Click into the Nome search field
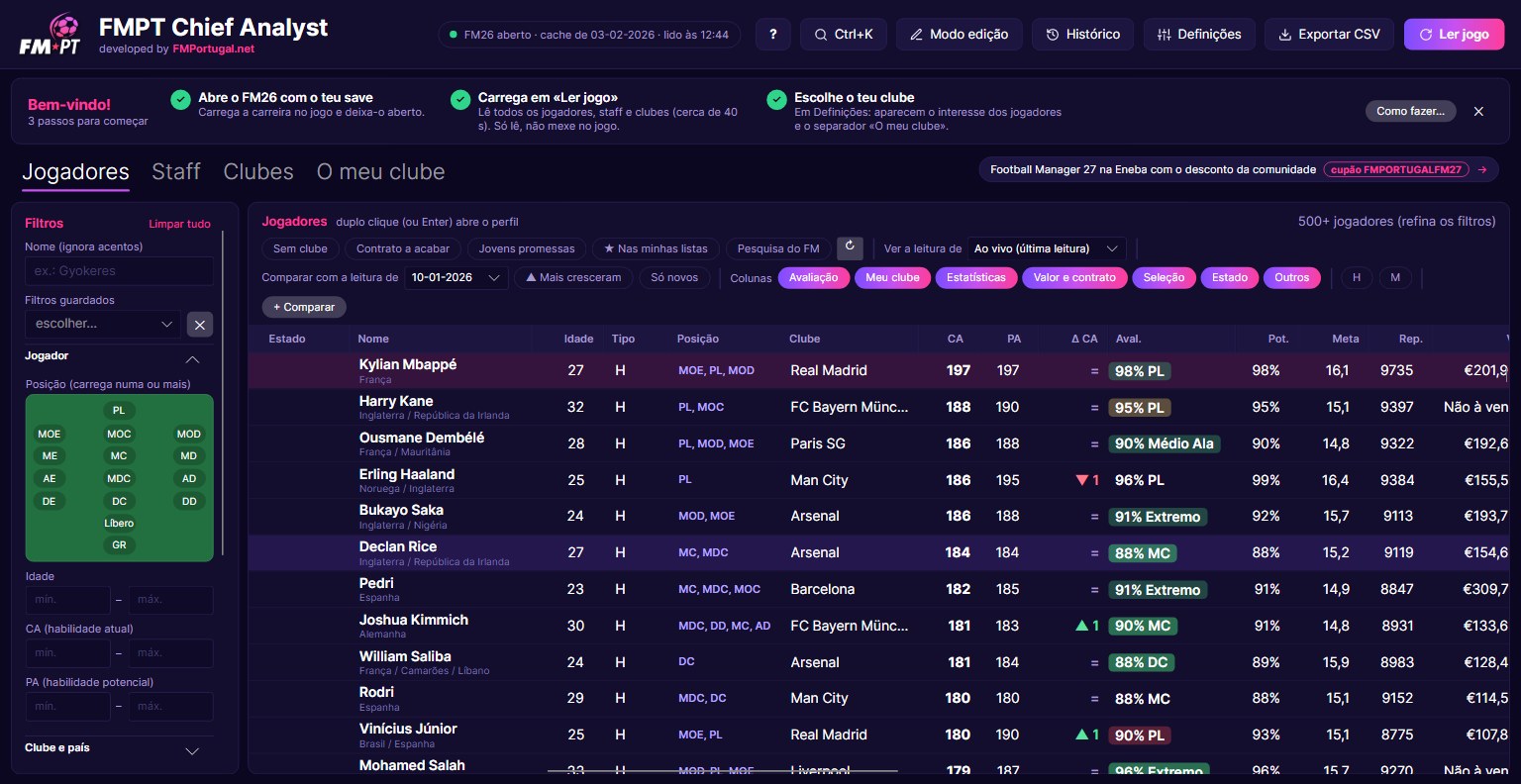 (x=119, y=271)
